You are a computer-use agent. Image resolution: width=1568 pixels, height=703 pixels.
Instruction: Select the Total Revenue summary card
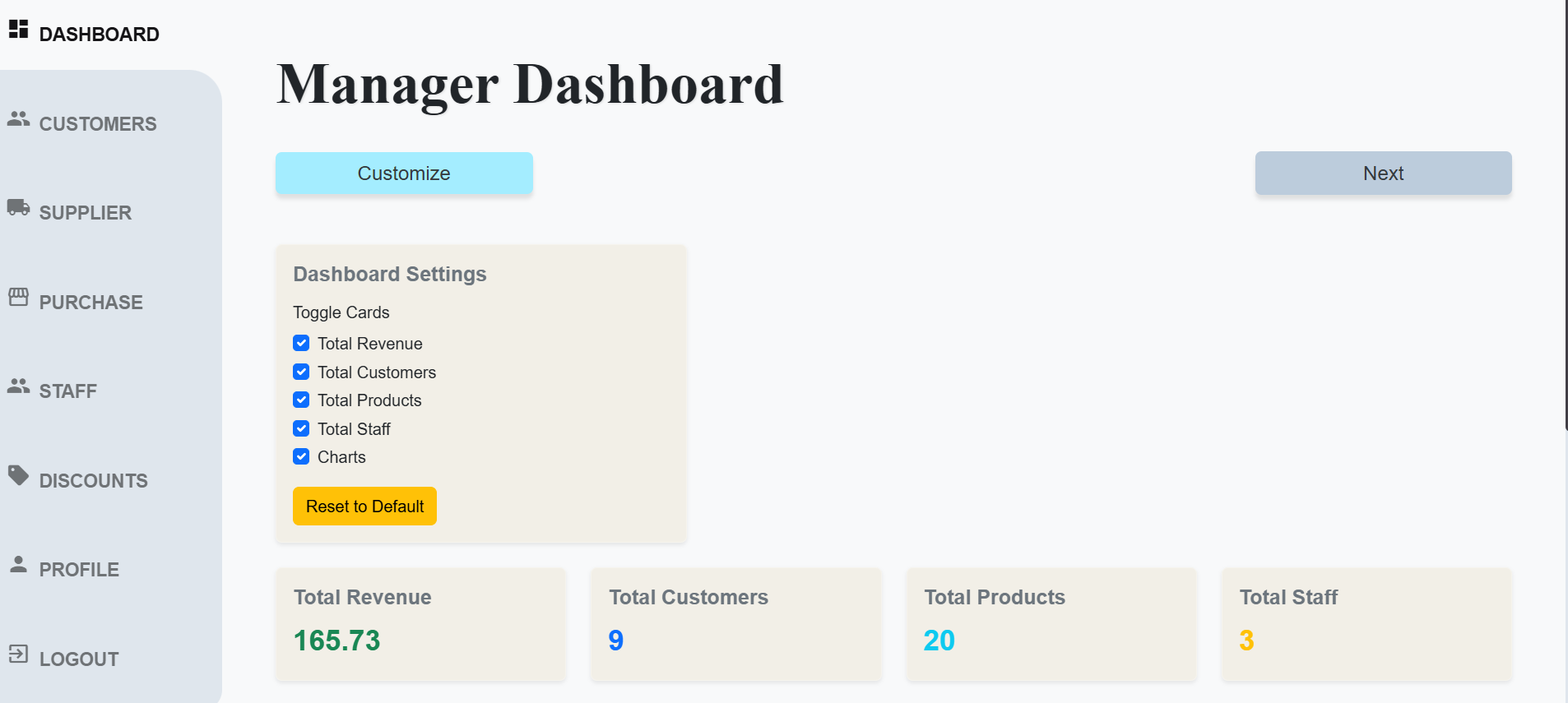(x=420, y=624)
